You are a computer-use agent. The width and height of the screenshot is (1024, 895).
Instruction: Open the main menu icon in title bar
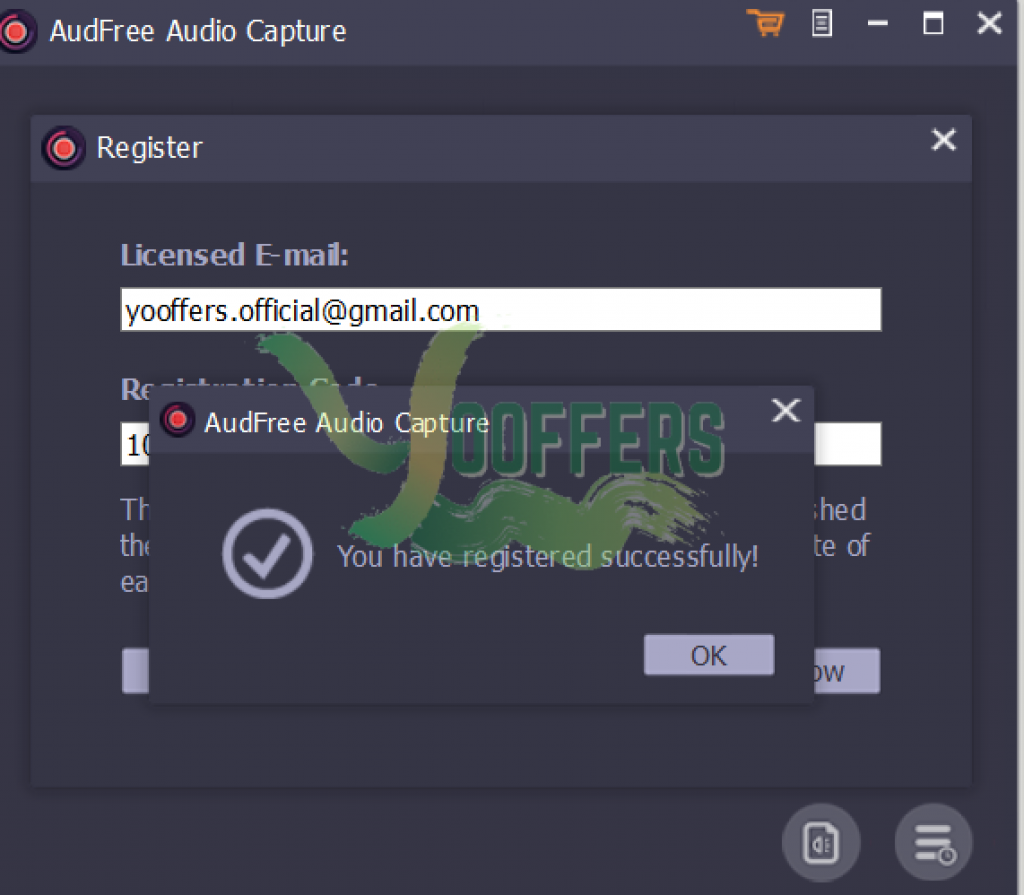(822, 24)
